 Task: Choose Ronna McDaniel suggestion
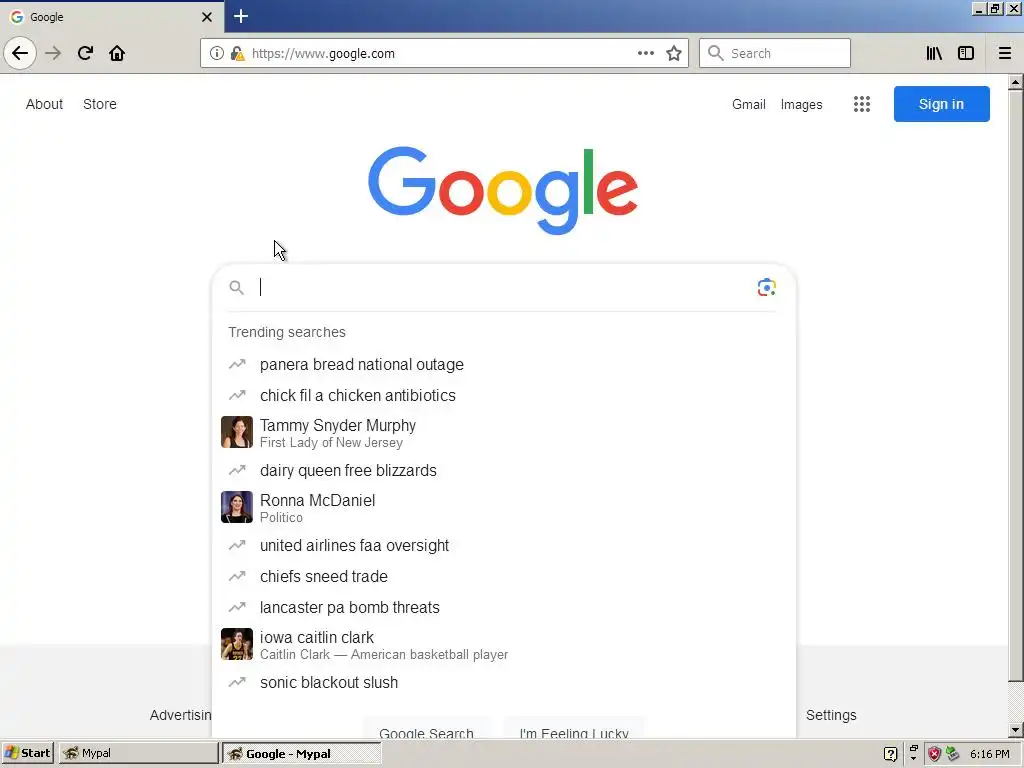tap(504, 507)
